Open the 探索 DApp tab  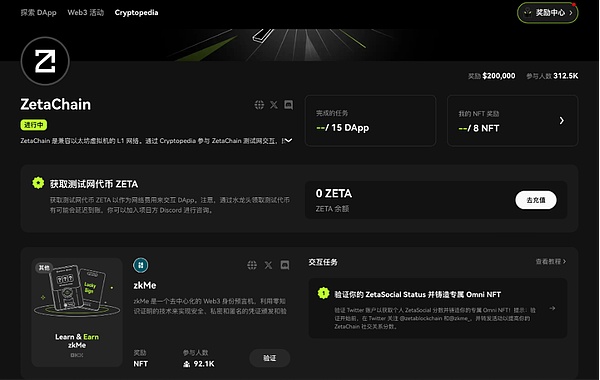tap(38, 13)
